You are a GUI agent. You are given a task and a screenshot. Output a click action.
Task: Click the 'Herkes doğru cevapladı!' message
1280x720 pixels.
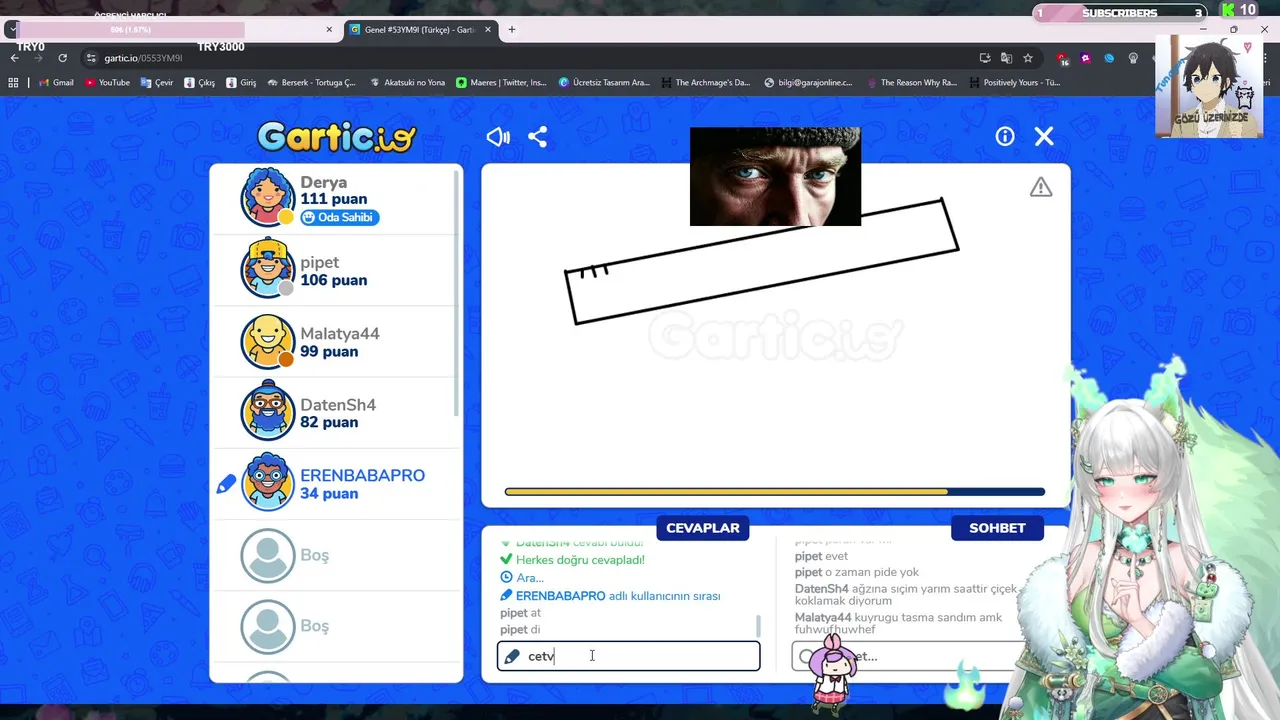pyautogui.click(x=580, y=560)
